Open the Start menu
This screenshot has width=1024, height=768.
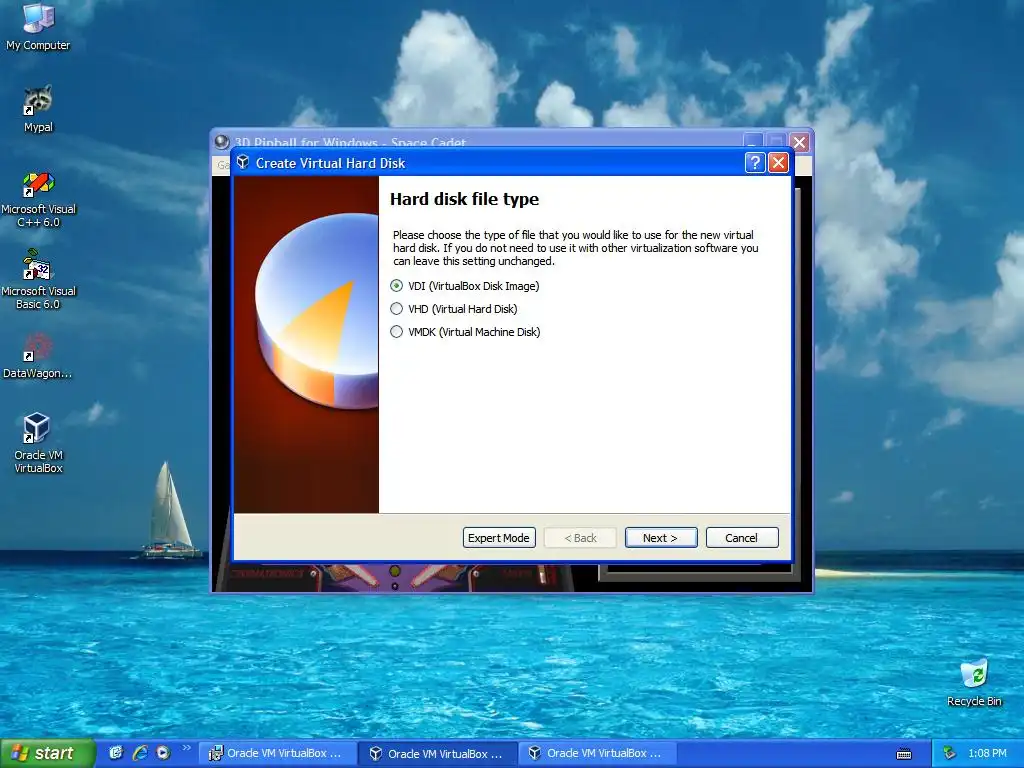click(x=47, y=753)
